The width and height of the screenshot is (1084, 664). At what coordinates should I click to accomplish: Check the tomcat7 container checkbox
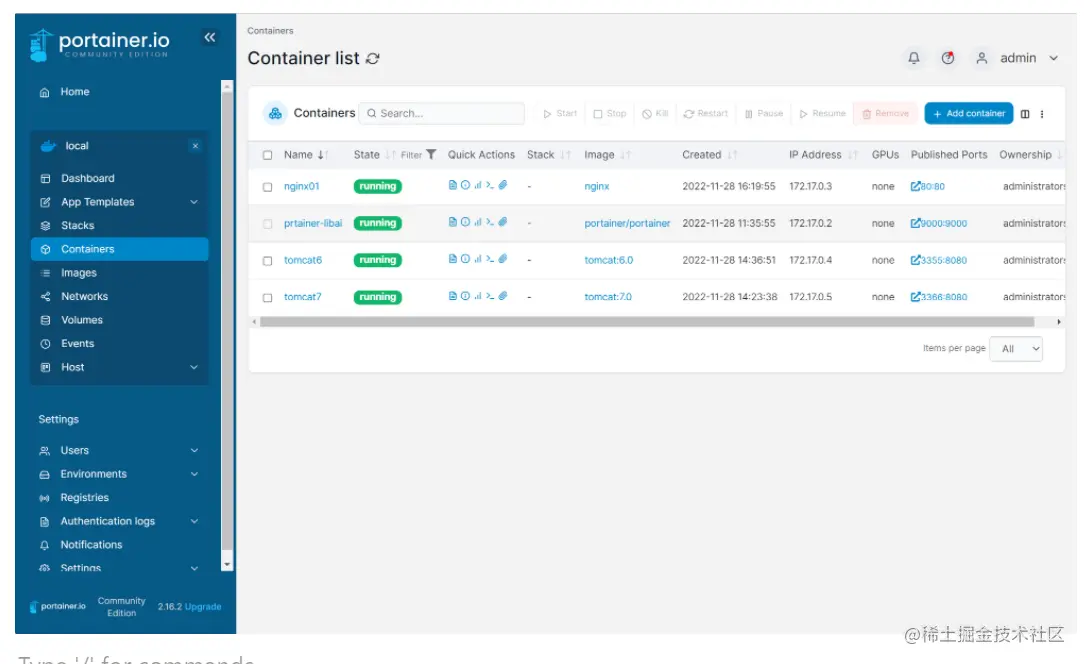268,297
